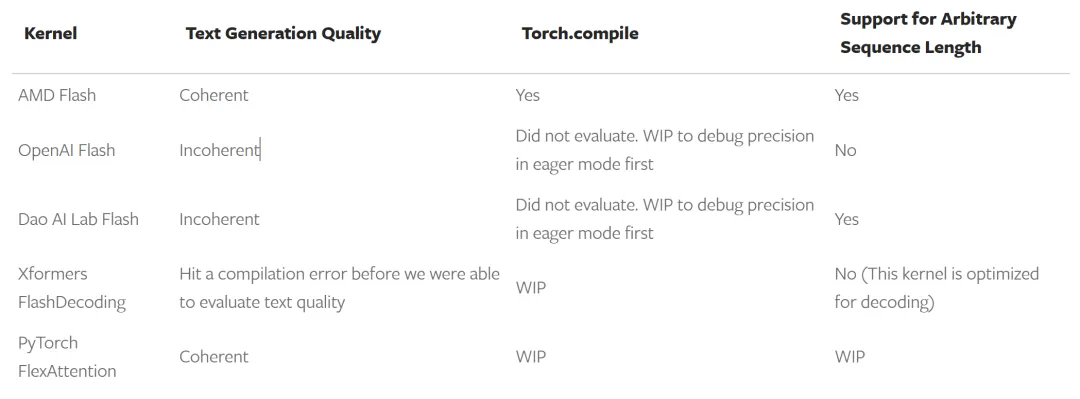Select the AMD Flash row label
The height and width of the screenshot is (399, 1080).
coord(57,95)
